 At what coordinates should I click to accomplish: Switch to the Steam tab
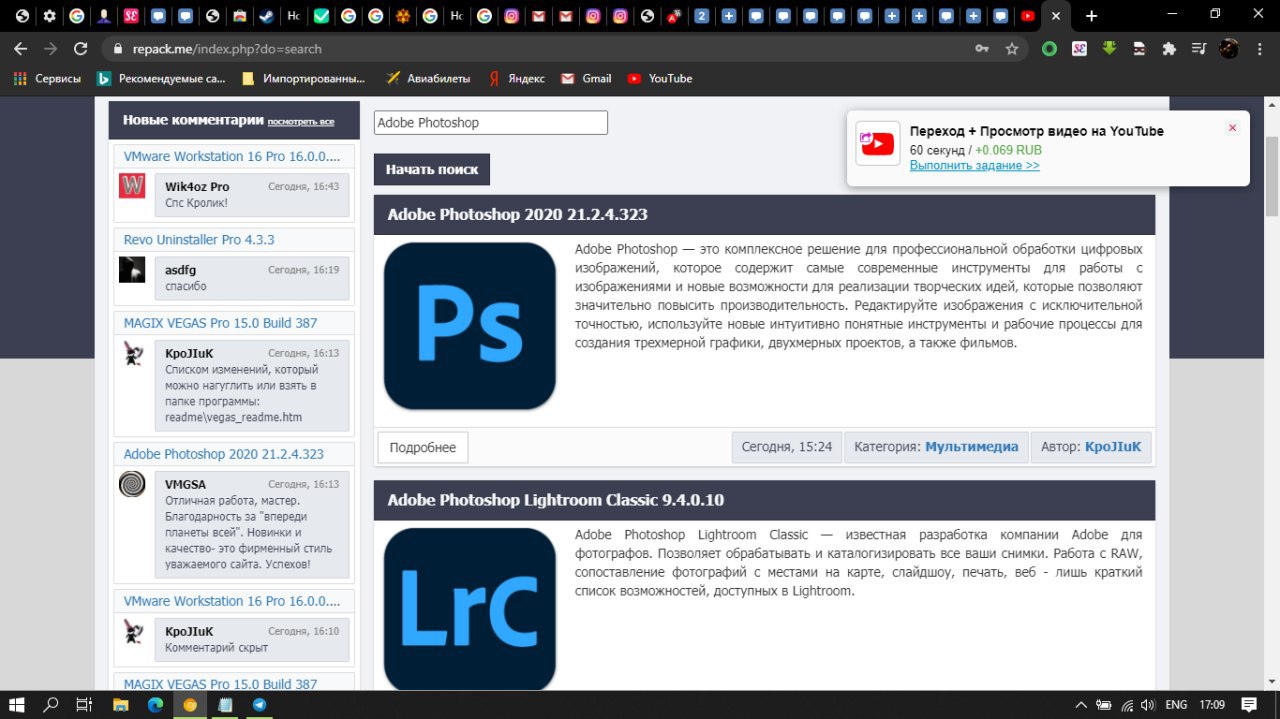click(x=266, y=16)
